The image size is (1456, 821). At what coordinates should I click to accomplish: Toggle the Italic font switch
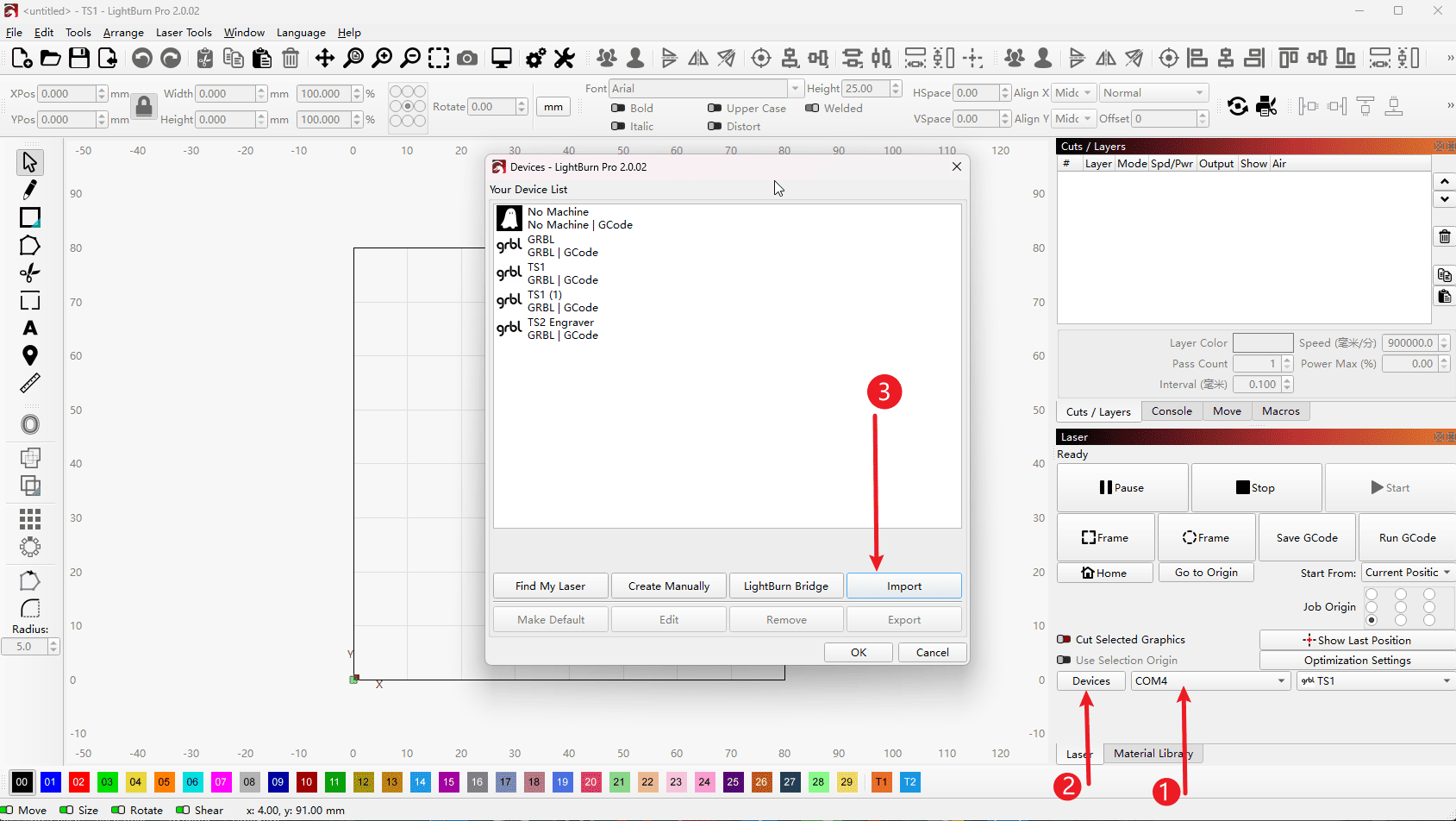618,127
